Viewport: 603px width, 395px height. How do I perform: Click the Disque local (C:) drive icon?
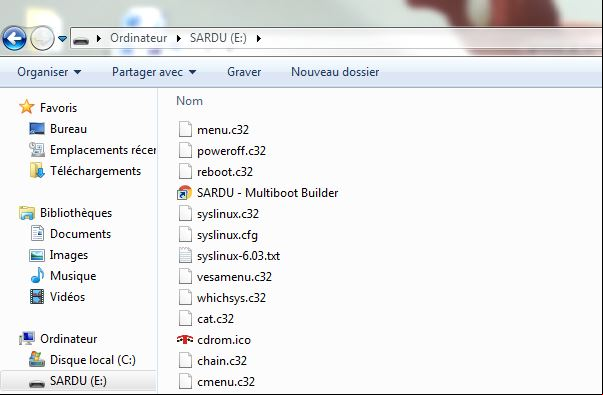[37, 359]
